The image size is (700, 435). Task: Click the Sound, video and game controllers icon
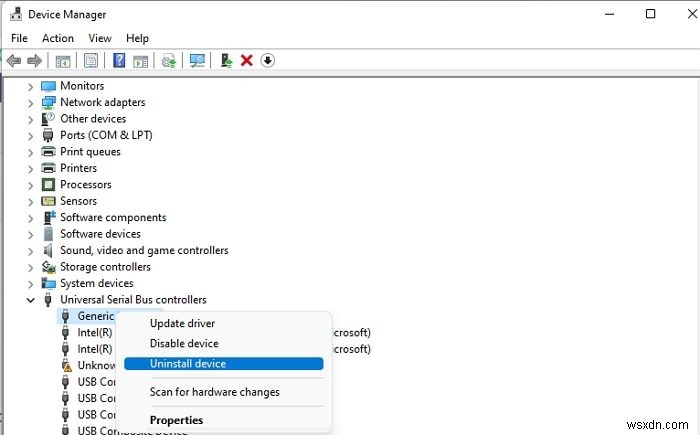(x=48, y=251)
